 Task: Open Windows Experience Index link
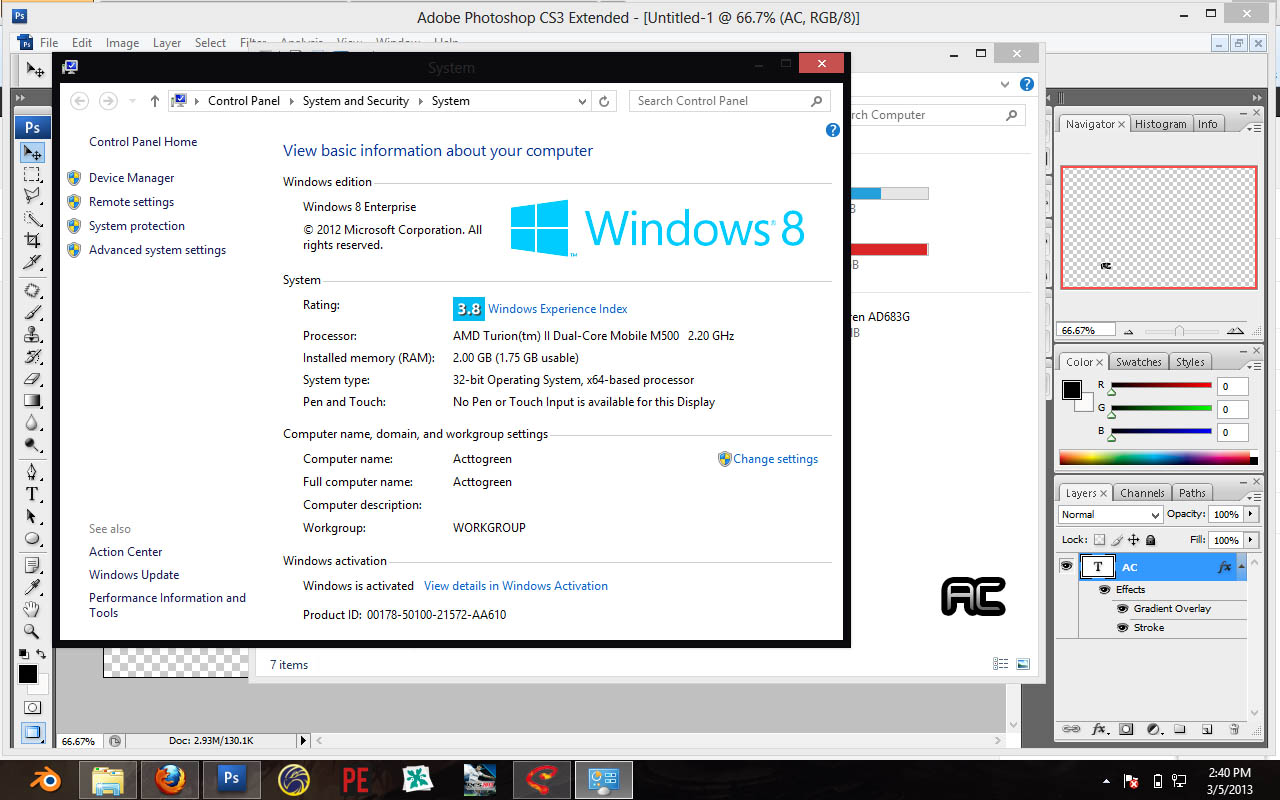[558, 309]
